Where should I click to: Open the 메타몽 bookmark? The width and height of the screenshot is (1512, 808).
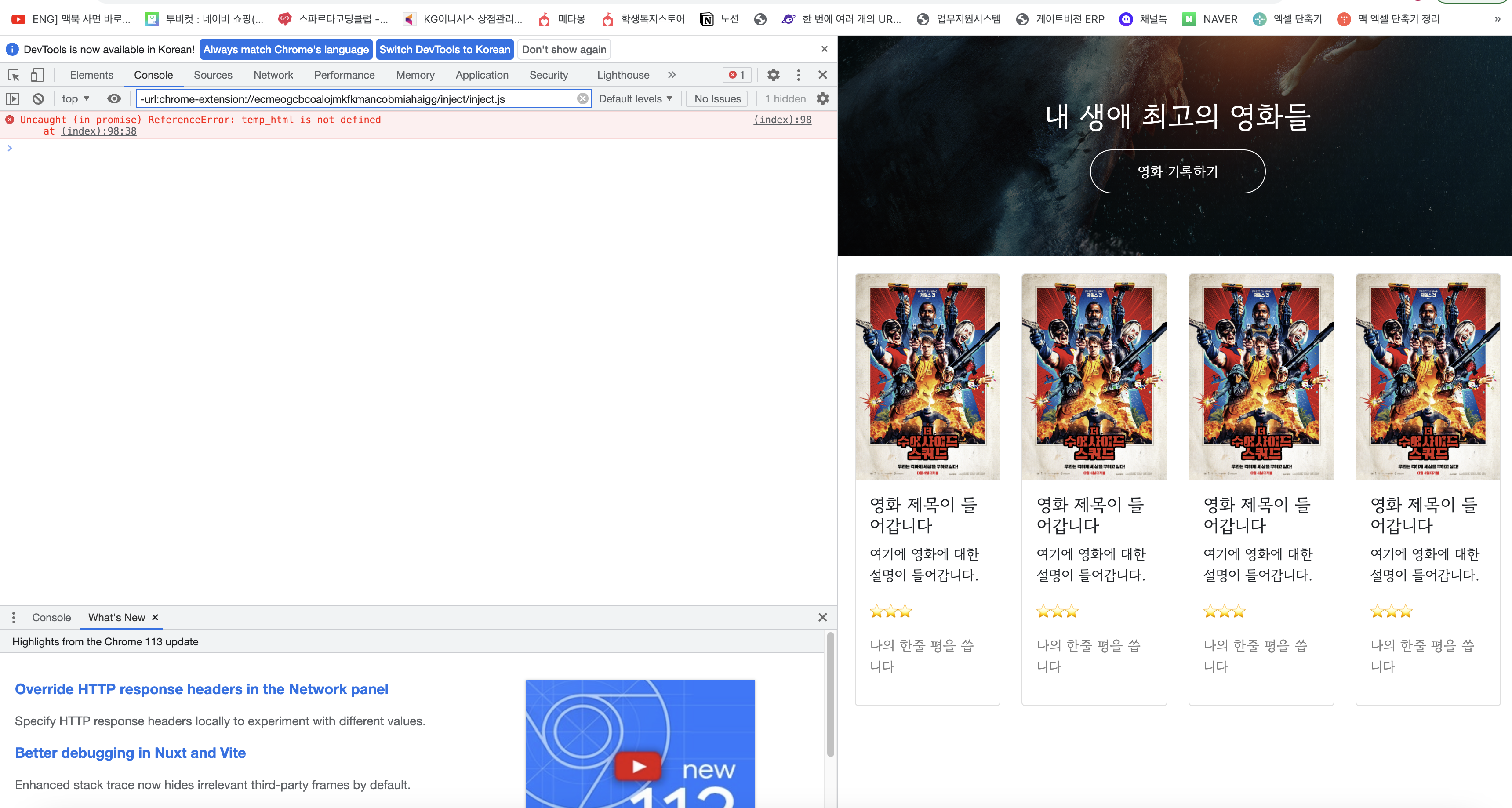point(562,19)
